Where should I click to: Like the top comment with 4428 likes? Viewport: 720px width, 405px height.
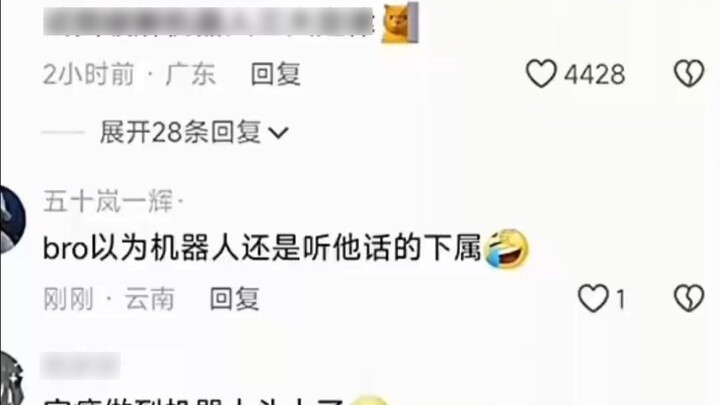coord(541,73)
